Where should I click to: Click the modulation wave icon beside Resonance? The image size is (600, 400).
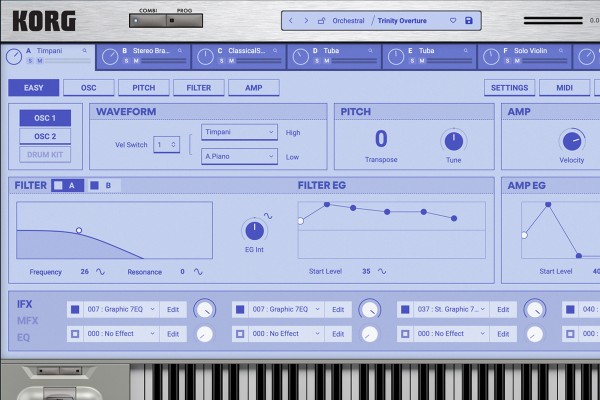pyautogui.click(x=198, y=272)
